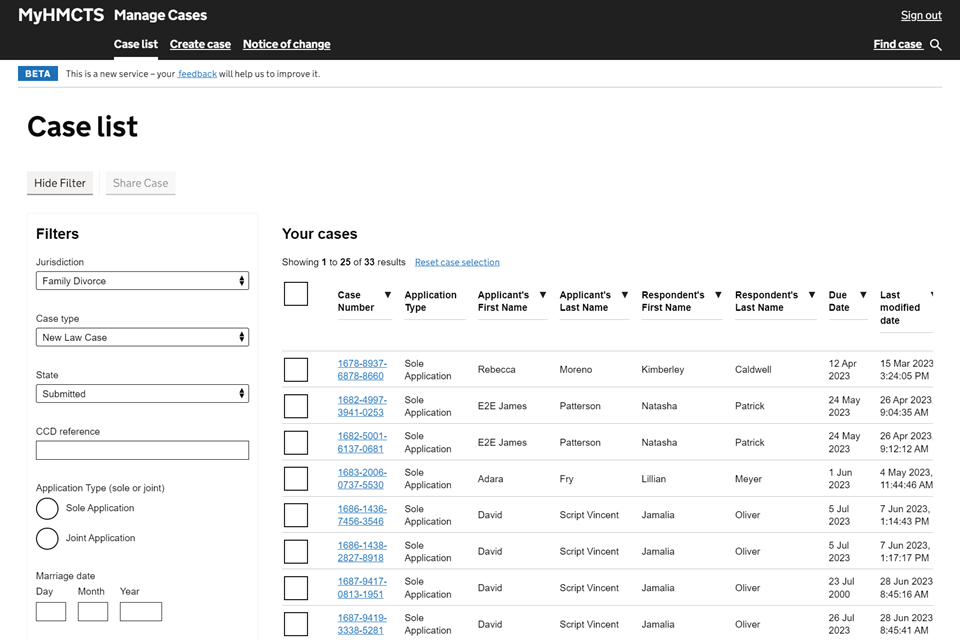960x640 pixels.
Task: Select the Sole Application radio button
Action: click(47, 509)
